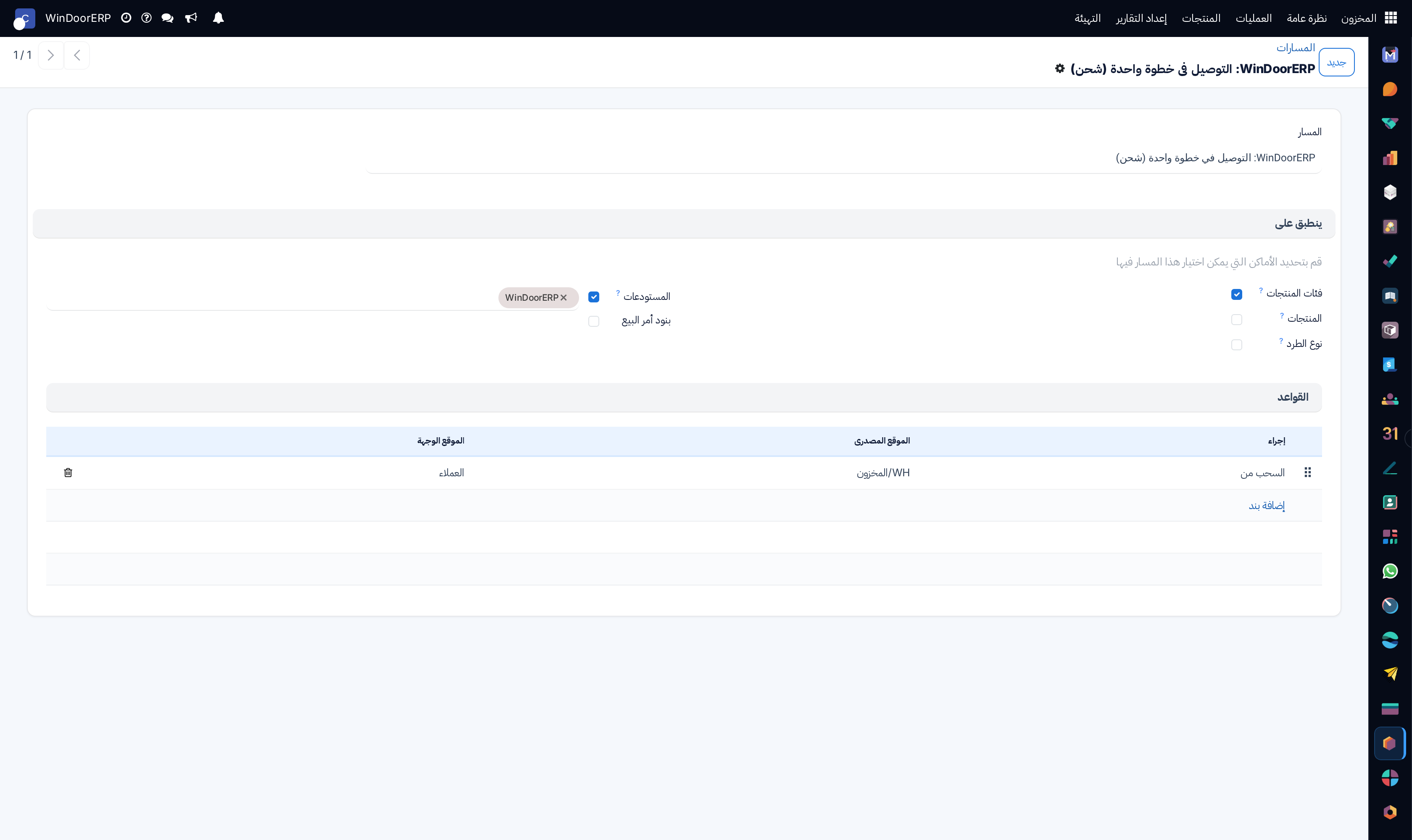Viewport: 1412px width, 840px height.
Task: Enable the نوع الطرد checkbox
Action: click(1236, 345)
